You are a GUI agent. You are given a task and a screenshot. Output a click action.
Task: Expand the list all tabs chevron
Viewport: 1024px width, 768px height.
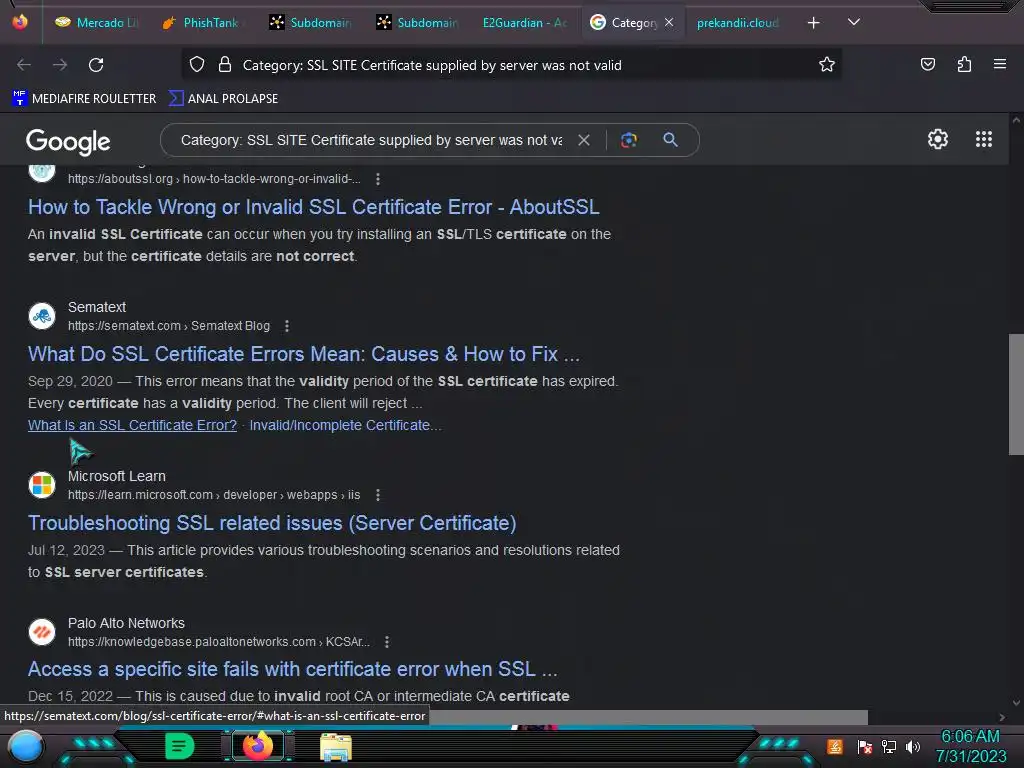[x=854, y=22]
